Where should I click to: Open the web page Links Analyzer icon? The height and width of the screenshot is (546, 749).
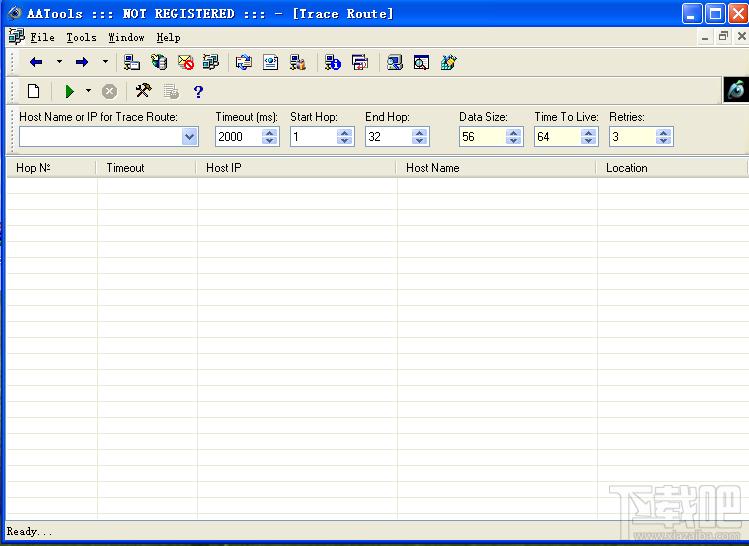(x=270, y=62)
